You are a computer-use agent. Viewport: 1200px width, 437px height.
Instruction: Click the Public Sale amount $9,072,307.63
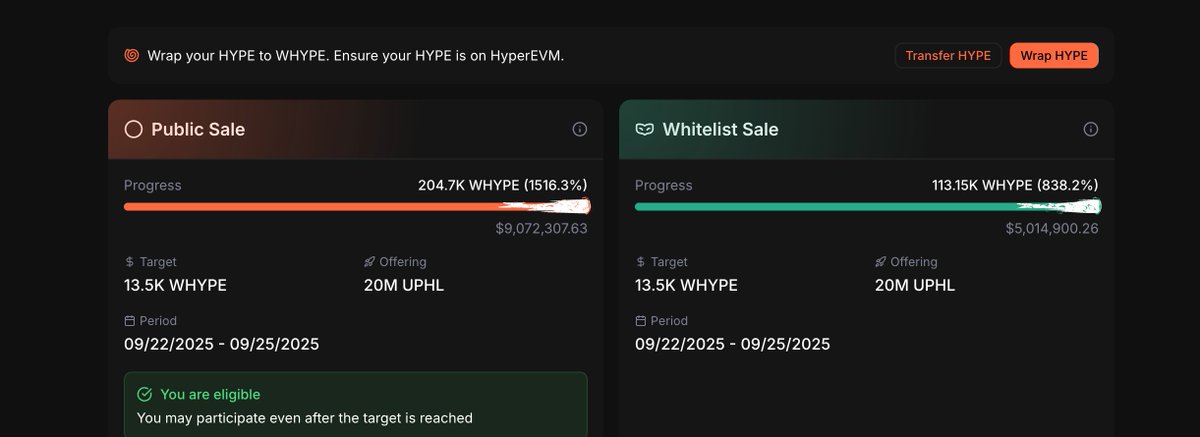tap(541, 229)
